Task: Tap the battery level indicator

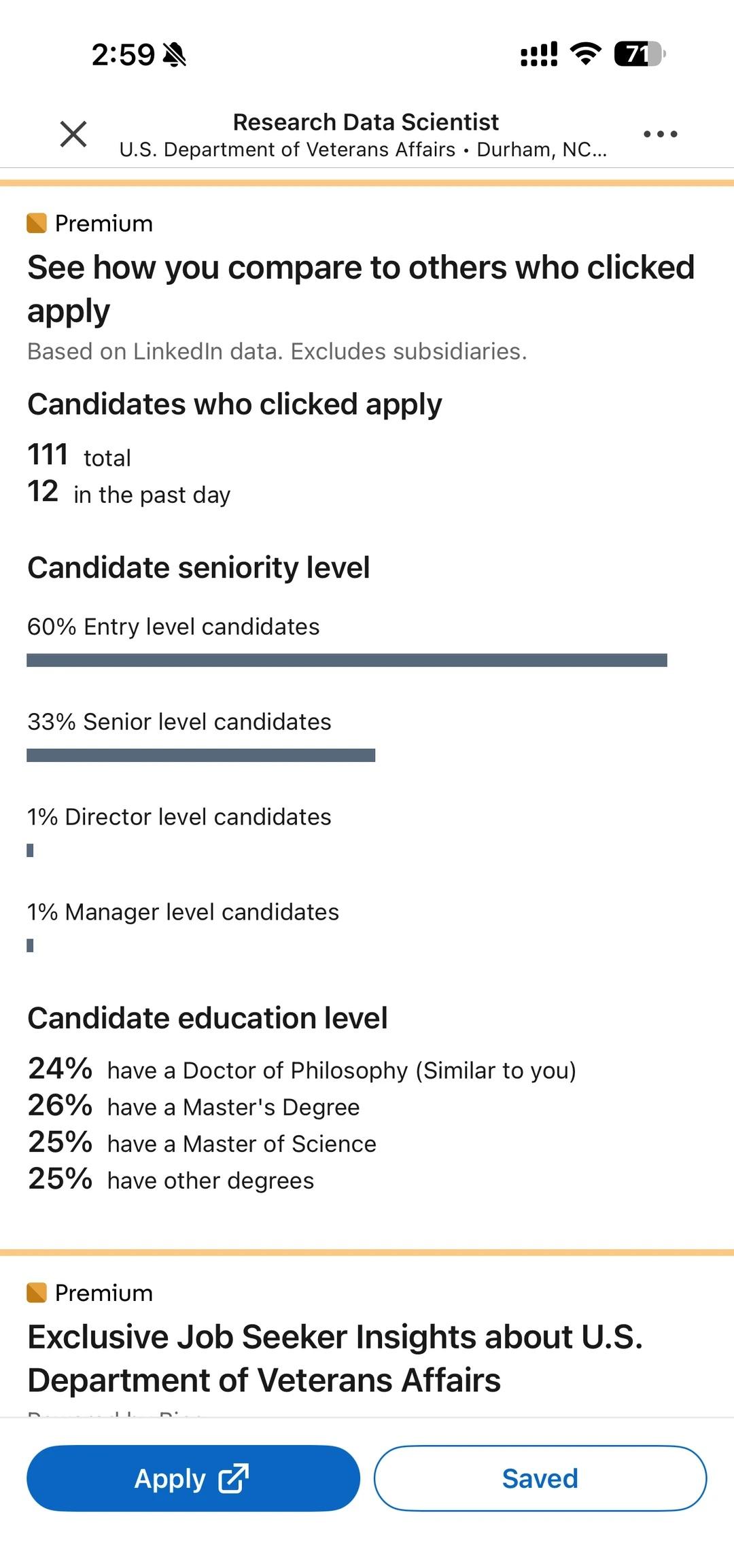Action: click(639, 54)
